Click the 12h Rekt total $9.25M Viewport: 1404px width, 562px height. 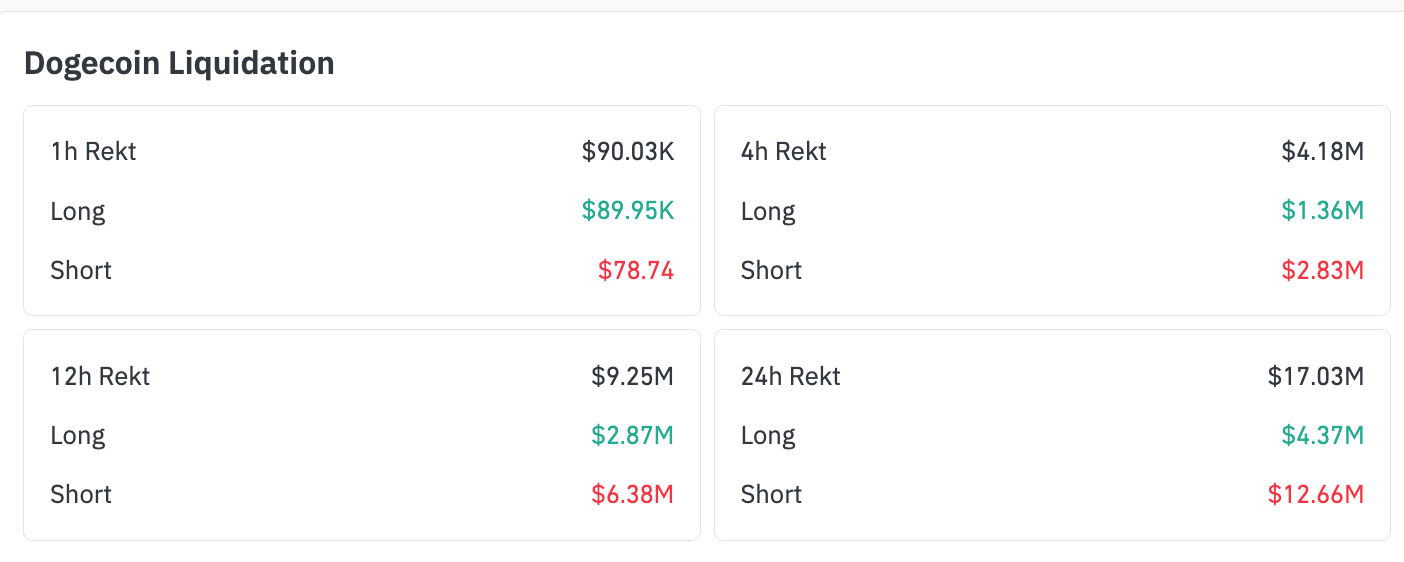[632, 377]
